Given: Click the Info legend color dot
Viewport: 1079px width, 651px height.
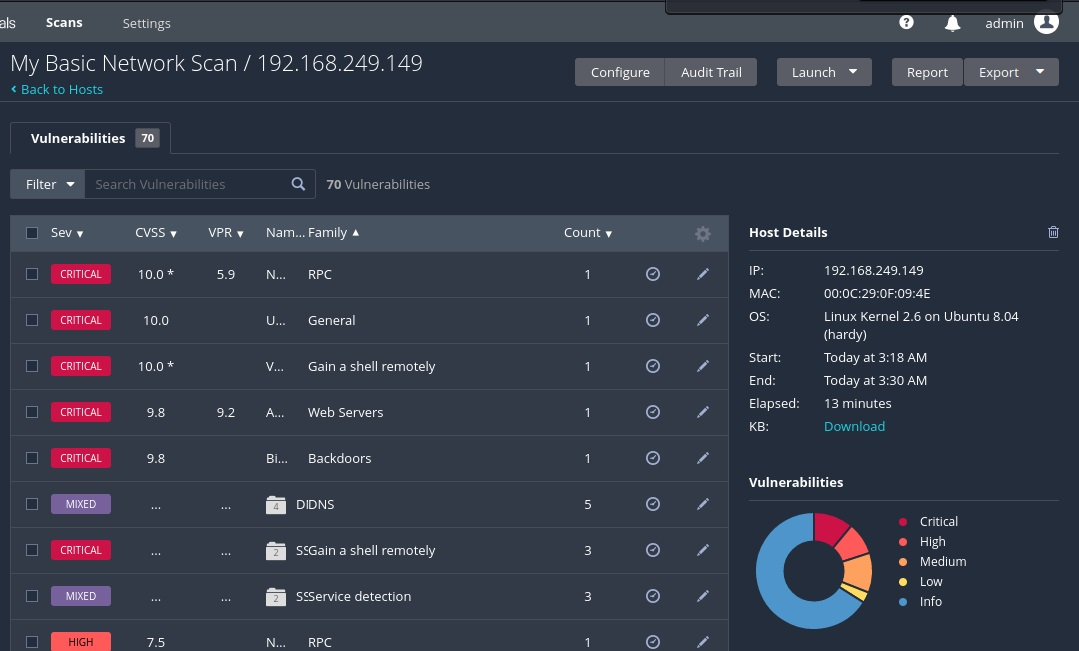Looking at the screenshot, I should tap(903, 601).
